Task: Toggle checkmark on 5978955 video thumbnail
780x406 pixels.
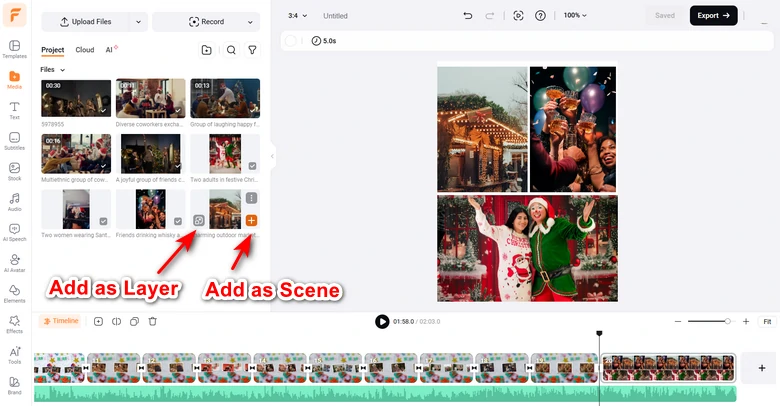Action: pyautogui.click(x=103, y=110)
